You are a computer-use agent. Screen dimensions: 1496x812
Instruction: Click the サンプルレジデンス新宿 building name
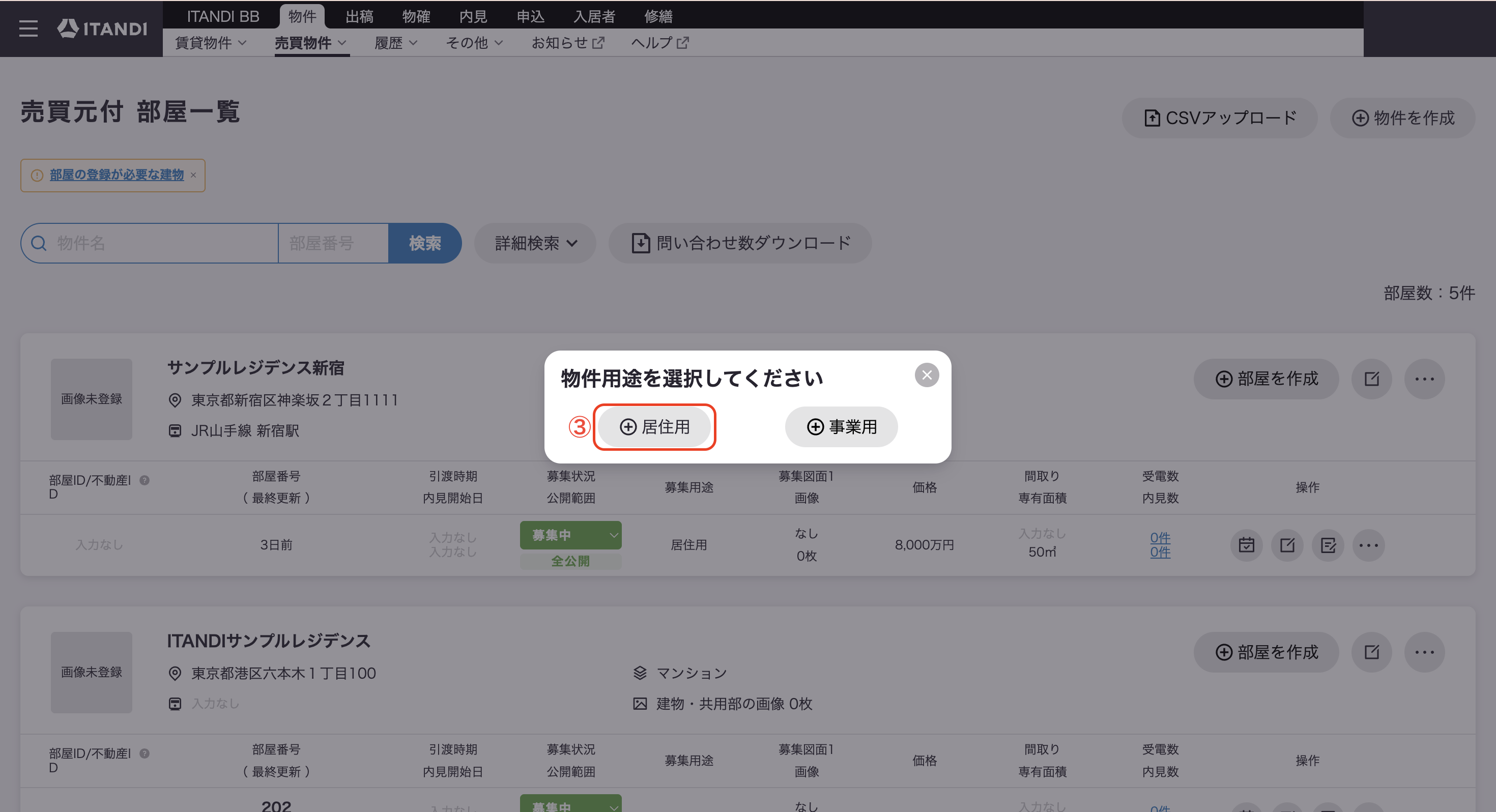255,368
